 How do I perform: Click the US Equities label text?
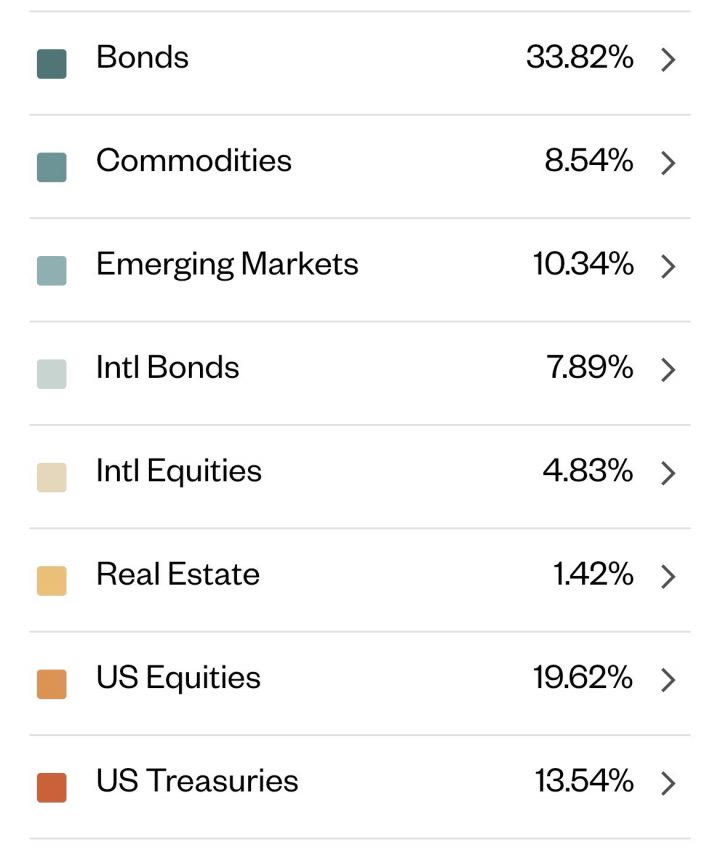[178, 677]
